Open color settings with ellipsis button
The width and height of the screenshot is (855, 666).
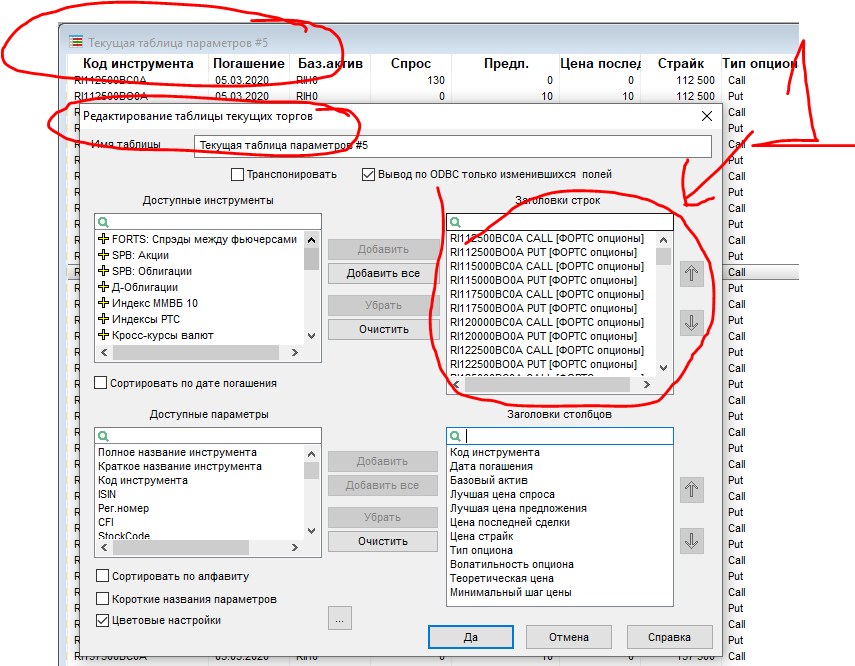pyautogui.click(x=340, y=619)
